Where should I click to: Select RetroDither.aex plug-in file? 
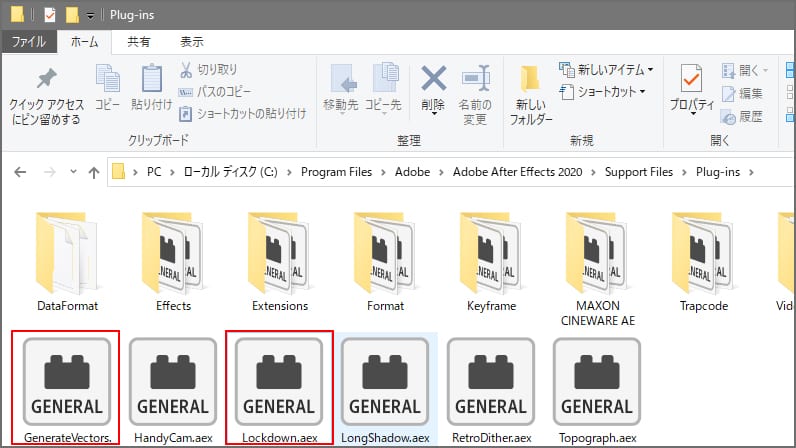click(x=491, y=390)
